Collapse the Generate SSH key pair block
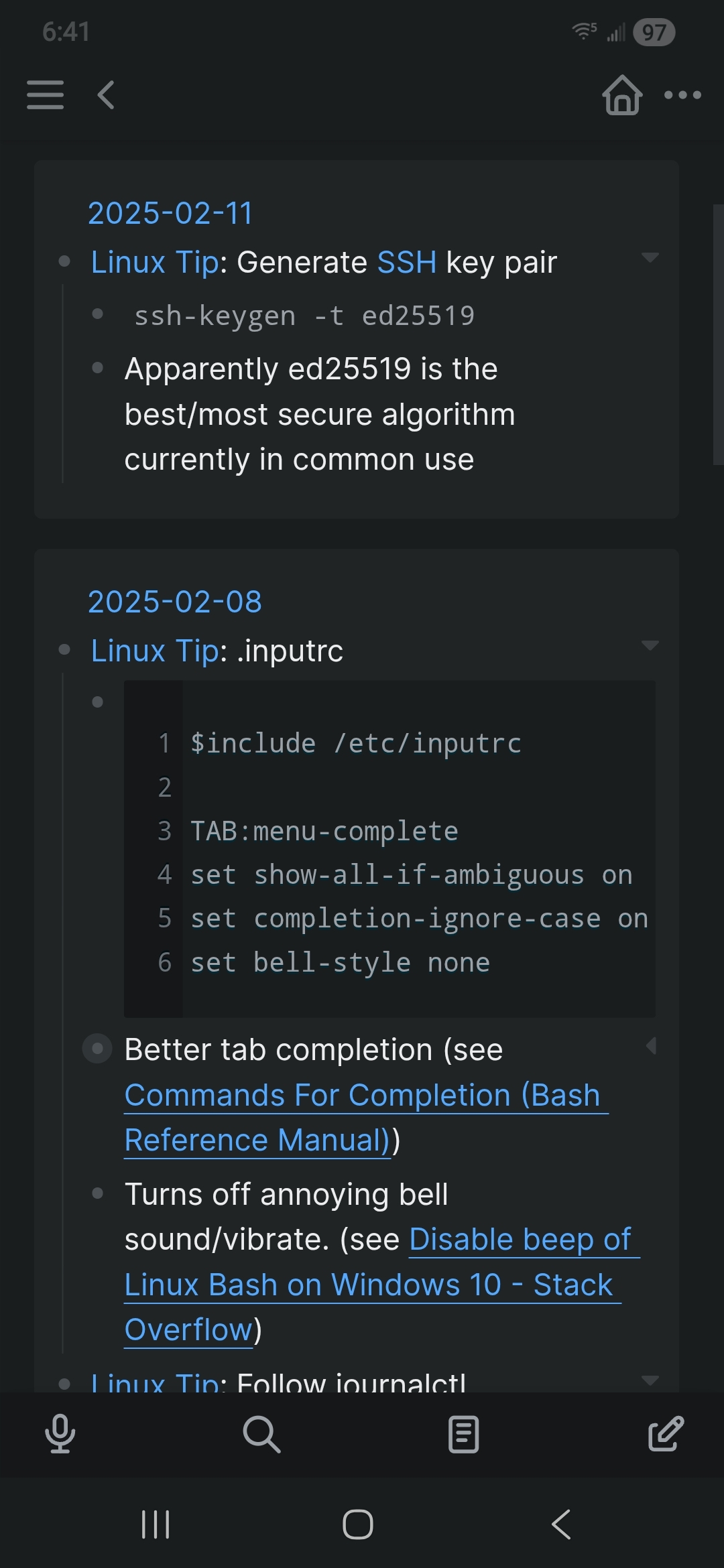Viewport: 724px width, 1568px height. 650,257
